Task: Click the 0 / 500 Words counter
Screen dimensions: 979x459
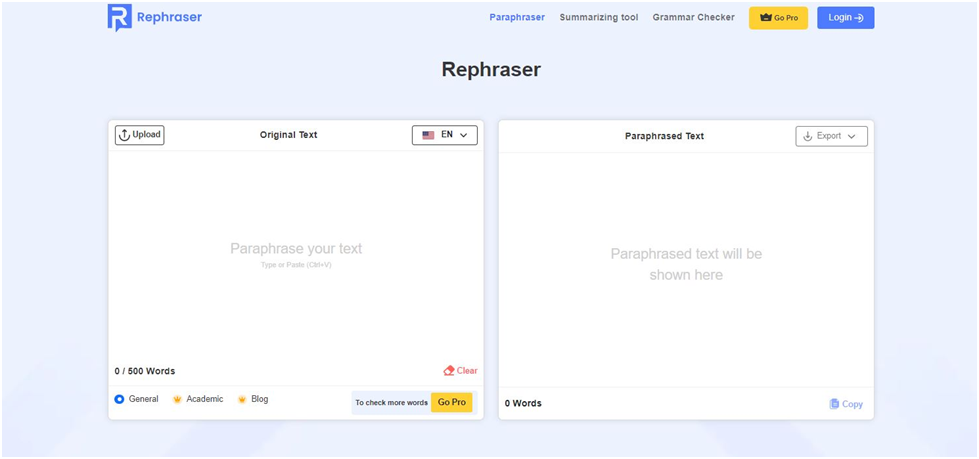Action: [145, 371]
